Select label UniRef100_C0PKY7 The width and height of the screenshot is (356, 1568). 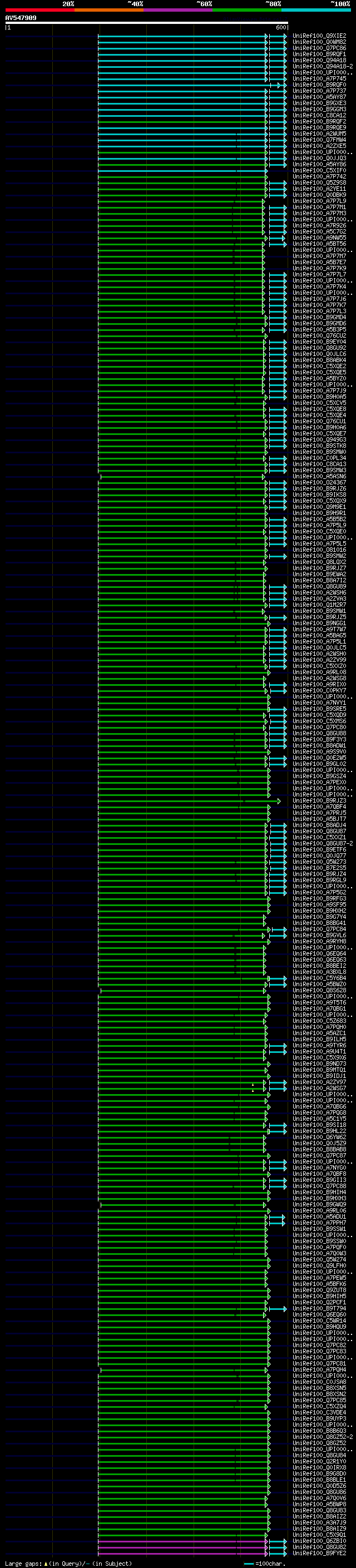pyautogui.click(x=319, y=690)
